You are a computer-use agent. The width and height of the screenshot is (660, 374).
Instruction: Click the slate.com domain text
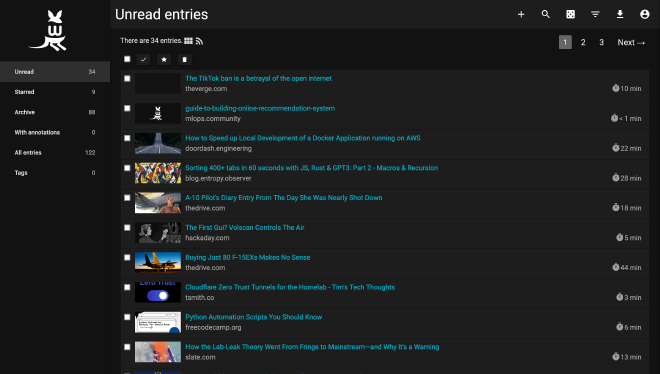point(200,358)
